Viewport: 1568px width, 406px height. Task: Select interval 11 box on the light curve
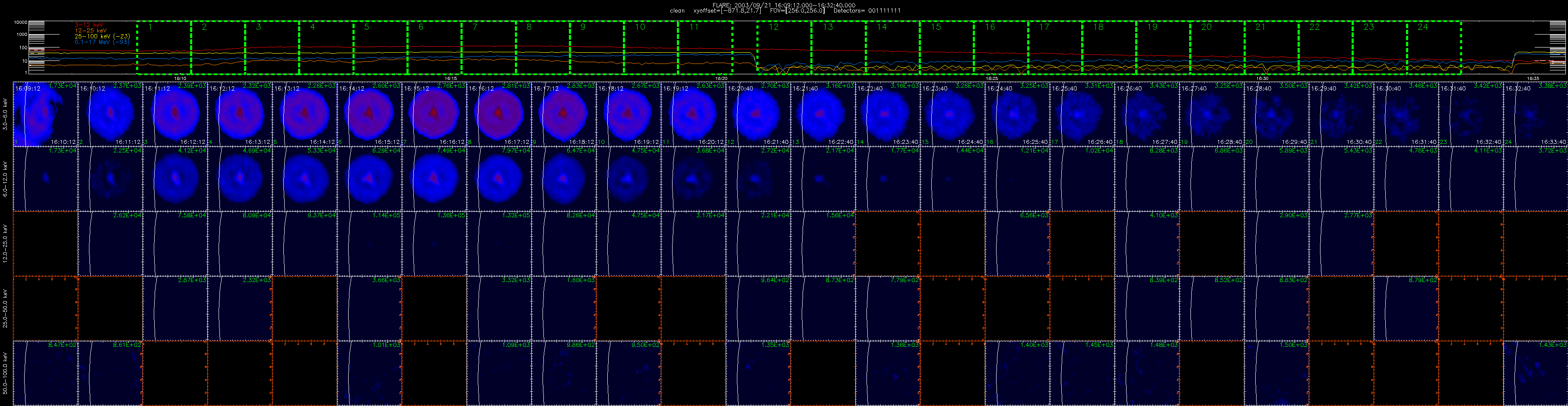(705, 48)
